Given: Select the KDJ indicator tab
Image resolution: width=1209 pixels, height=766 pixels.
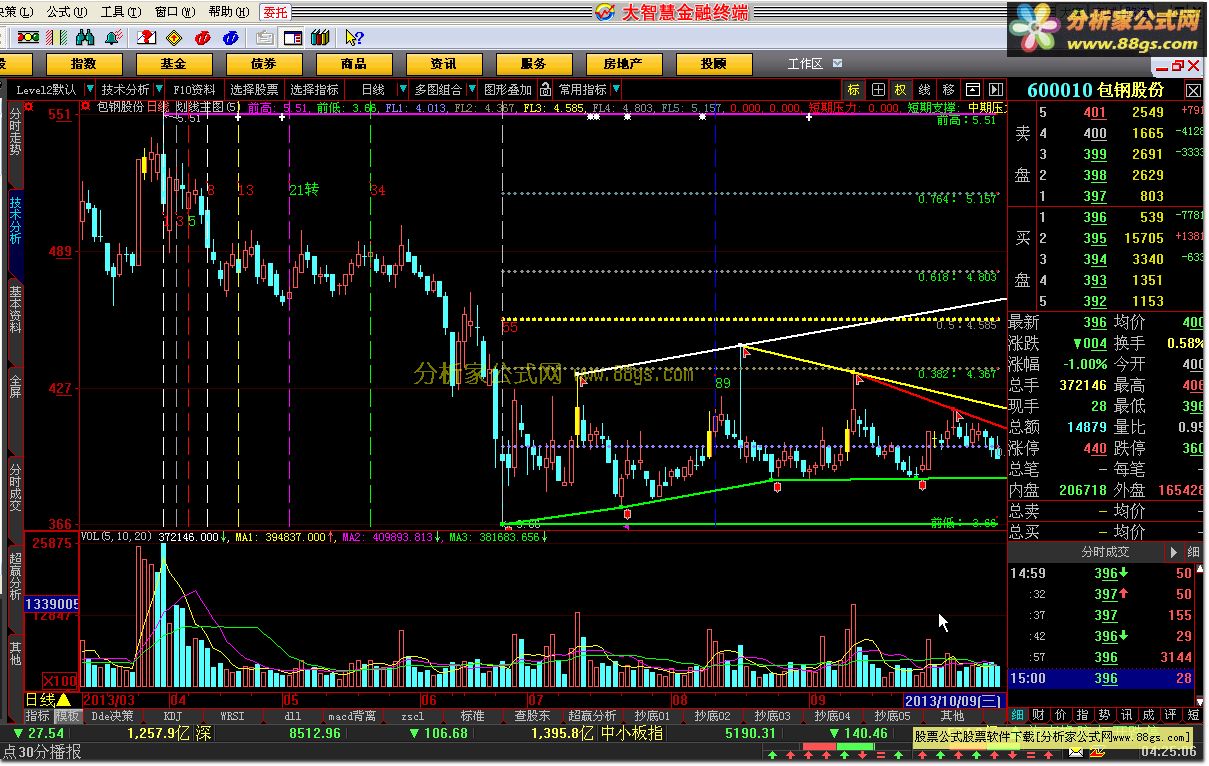Looking at the screenshot, I should point(173,716).
